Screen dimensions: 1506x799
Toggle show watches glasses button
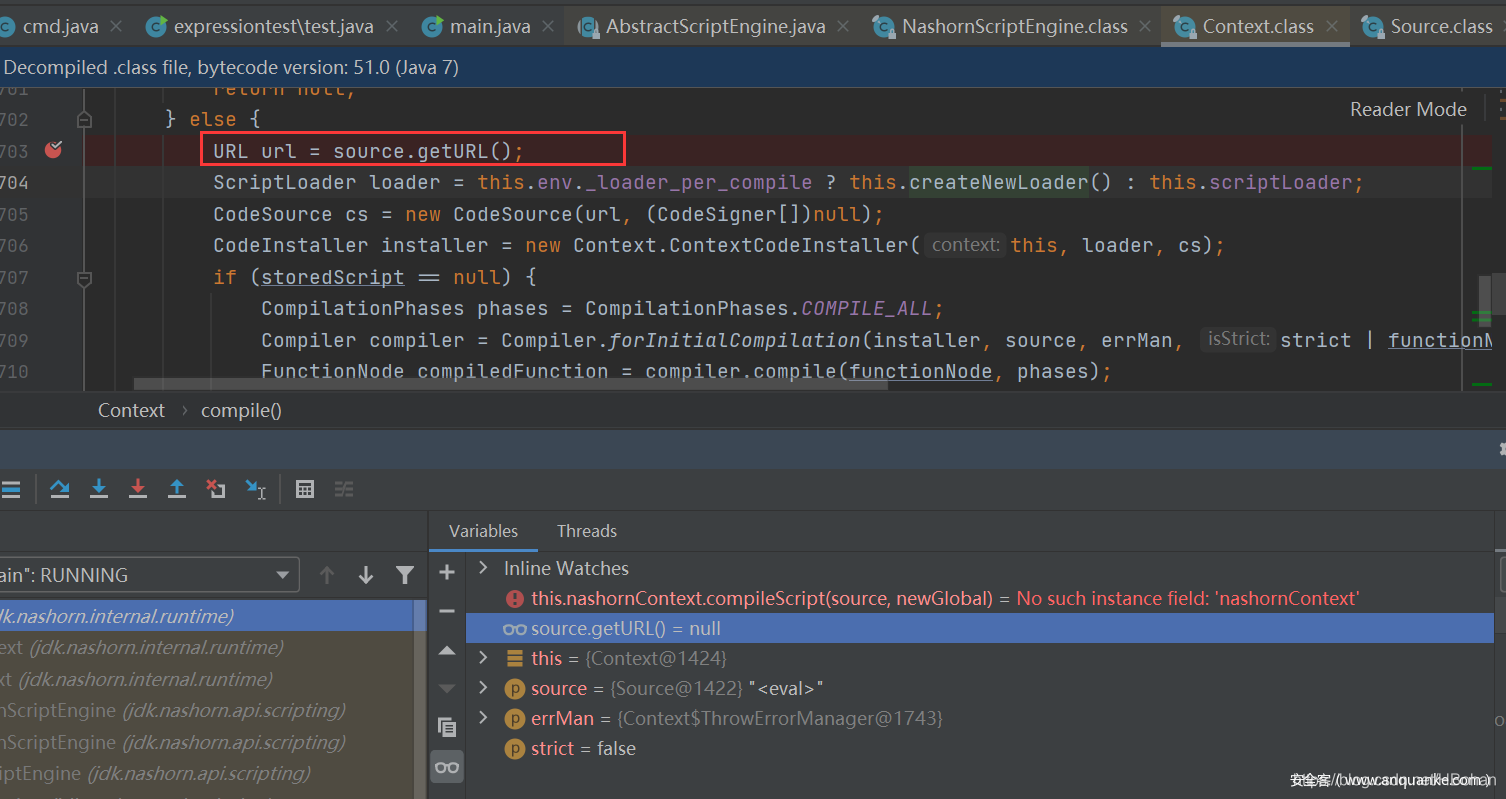[x=447, y=767]
